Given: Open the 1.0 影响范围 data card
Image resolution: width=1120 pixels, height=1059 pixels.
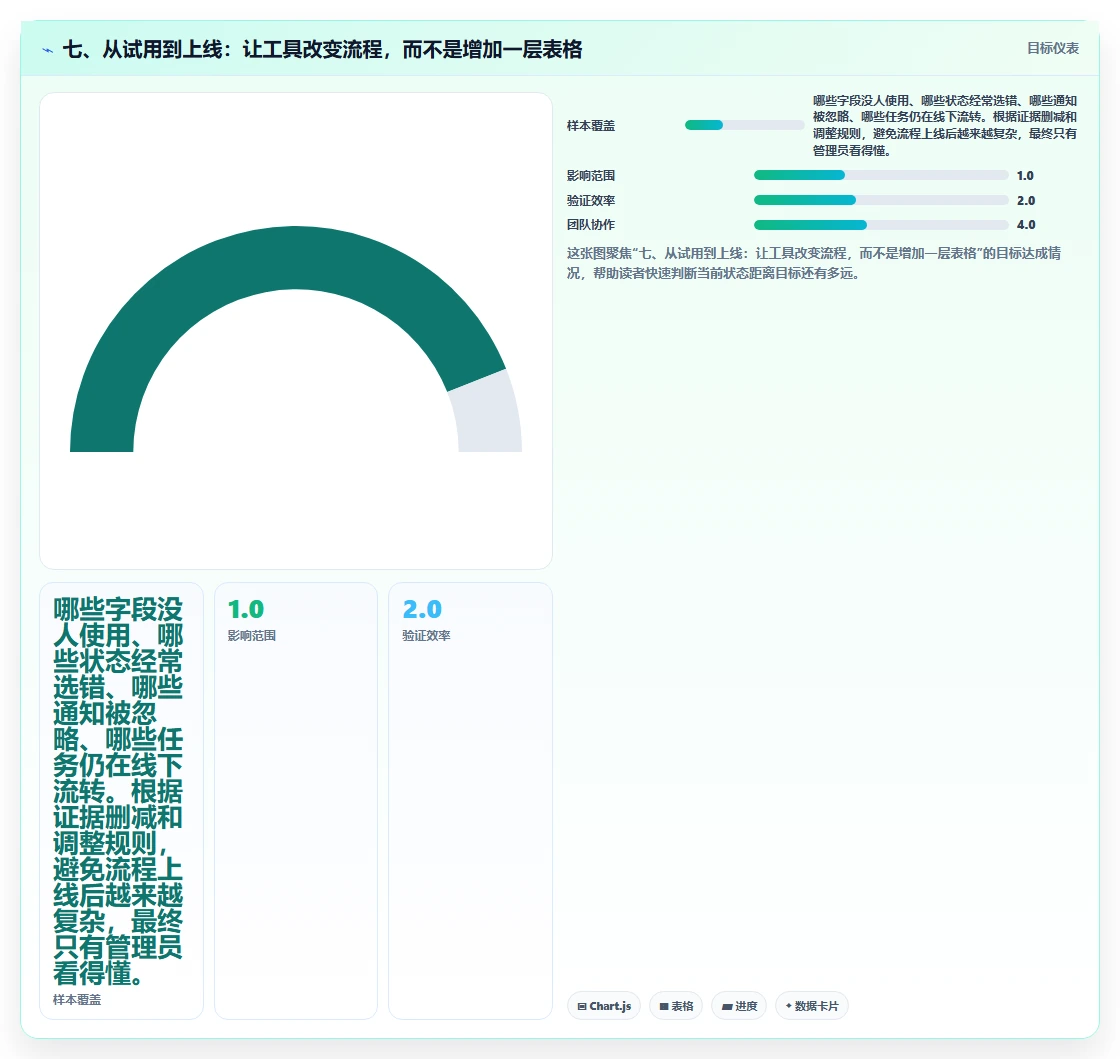Looking at the screenshot, I should pos(296,800).
